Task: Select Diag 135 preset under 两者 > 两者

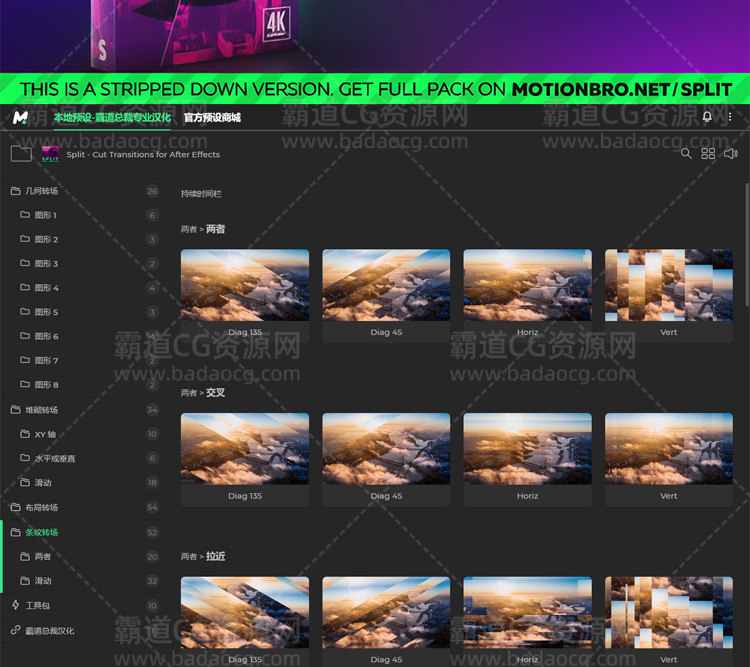Action: 245,296
